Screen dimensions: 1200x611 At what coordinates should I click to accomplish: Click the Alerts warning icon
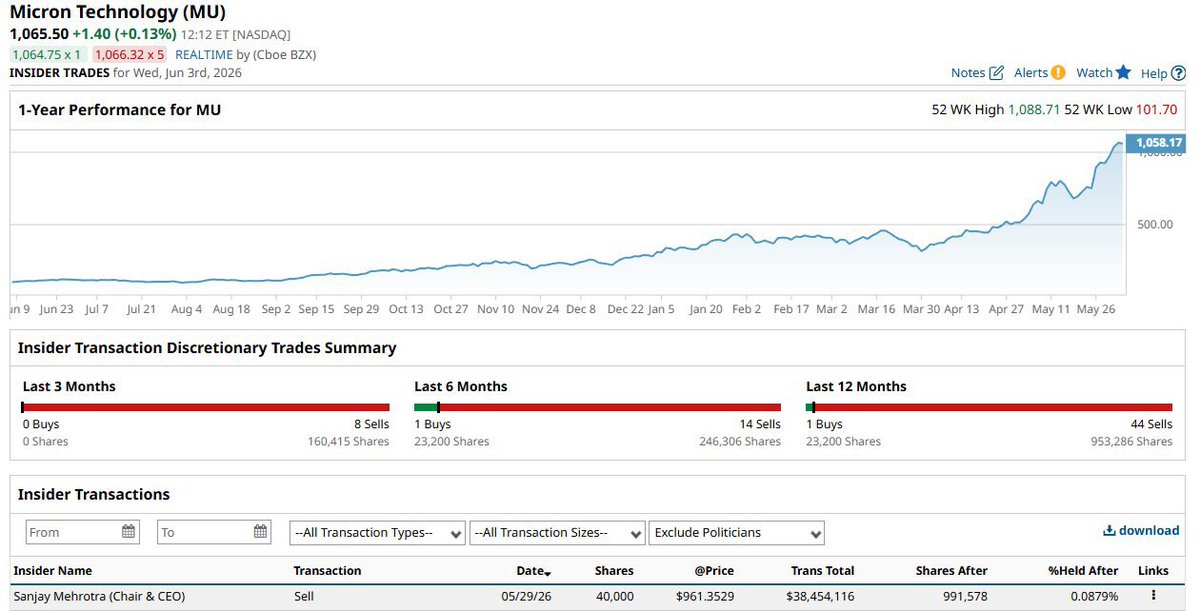click(x=1058, y=73)
